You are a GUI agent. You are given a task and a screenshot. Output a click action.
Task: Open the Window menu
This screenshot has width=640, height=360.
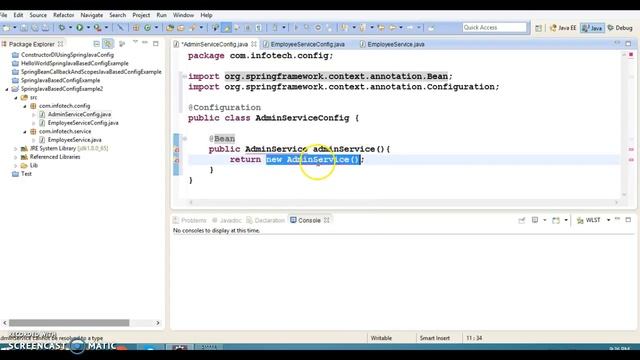tap(183, 15)
